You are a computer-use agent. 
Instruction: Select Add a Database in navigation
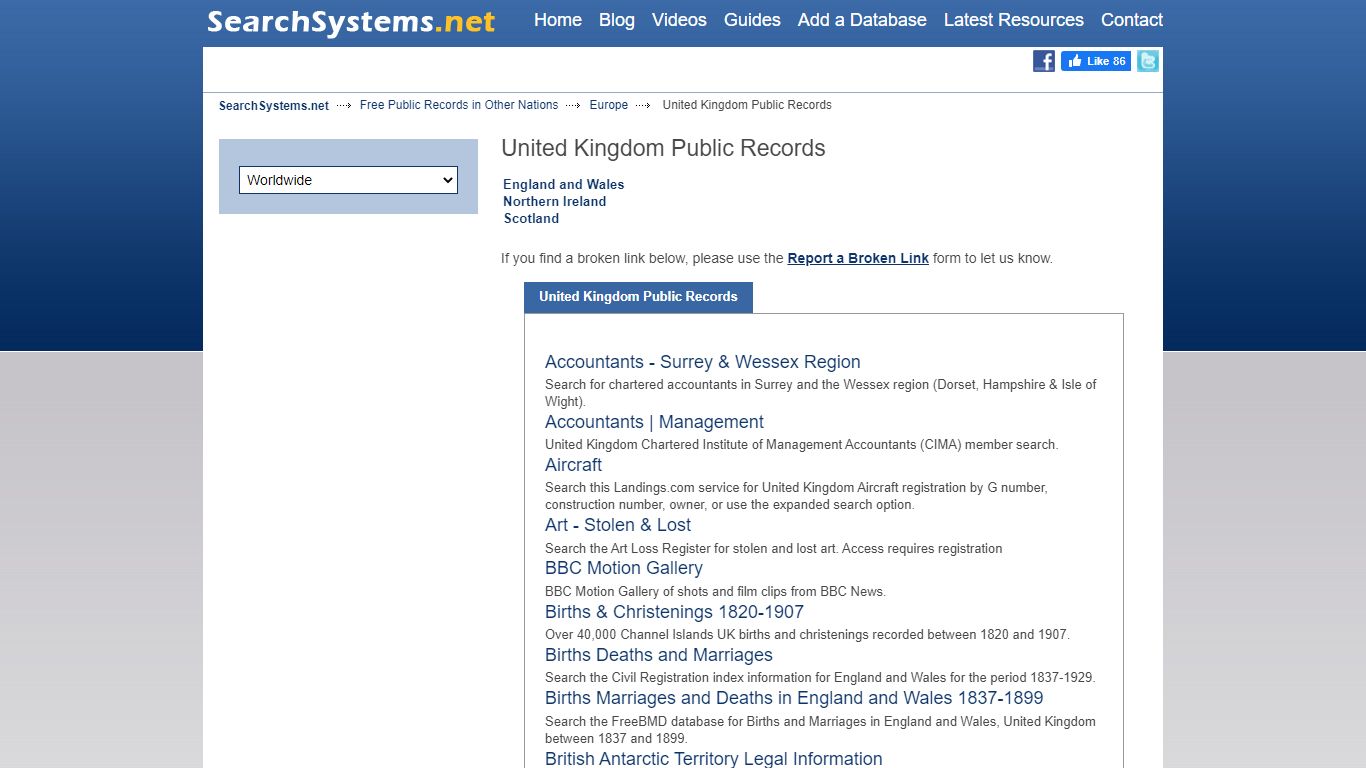[862, 20]
